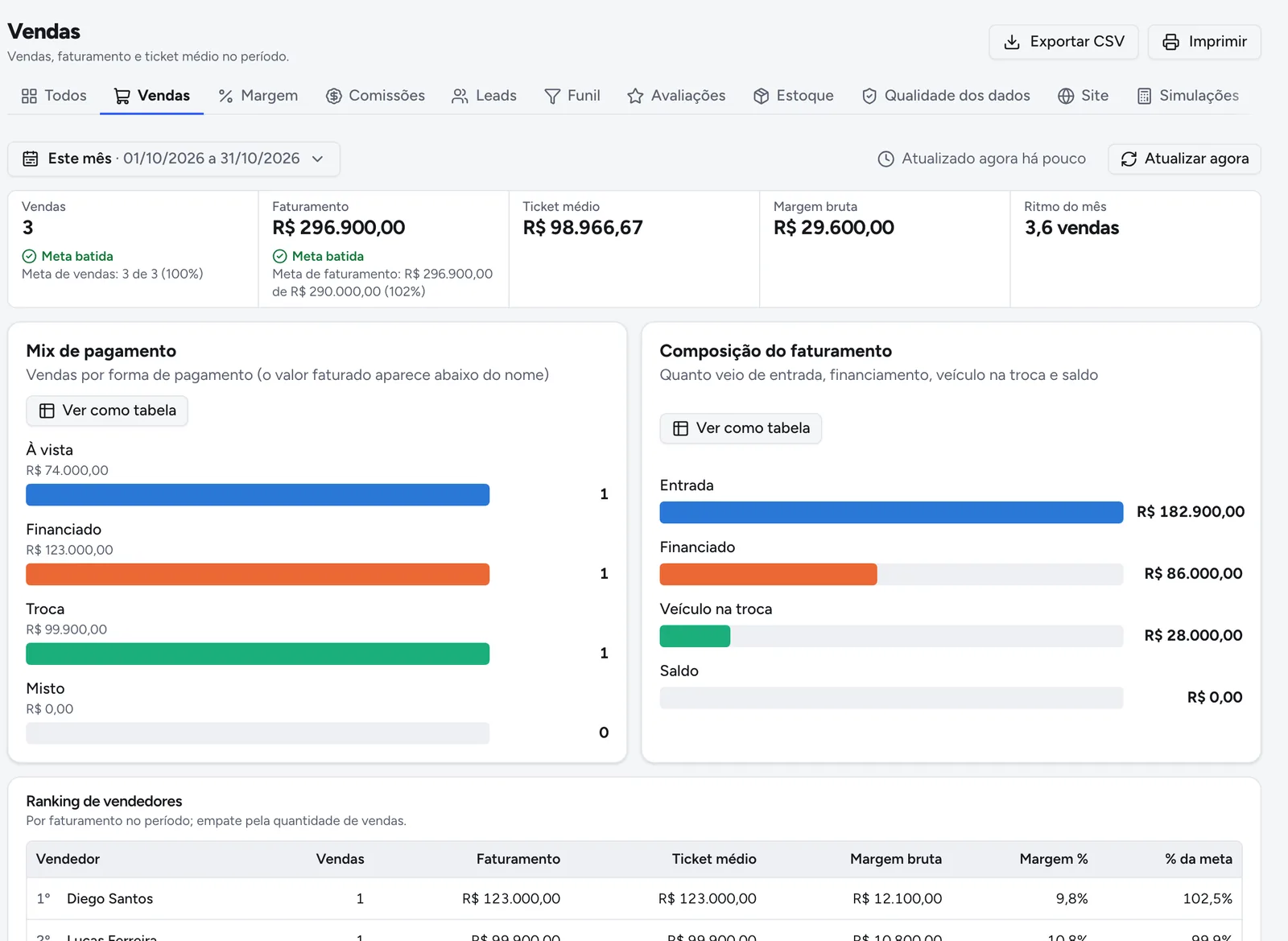Click table icon in Mix de pagamento
This screenshot has height=941, width=1288.
click(47, 411)
